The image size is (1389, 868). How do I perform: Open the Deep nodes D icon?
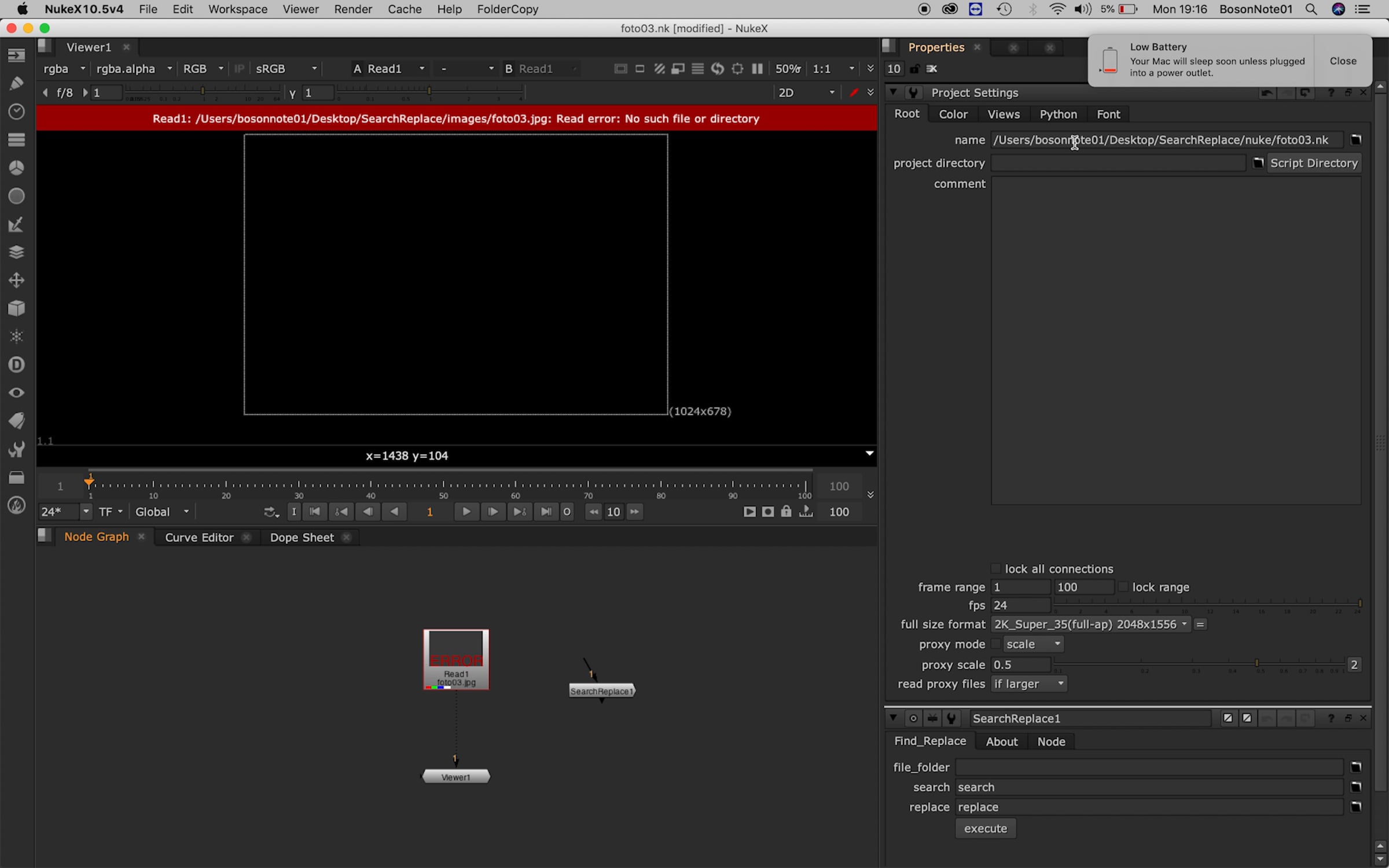16,365
